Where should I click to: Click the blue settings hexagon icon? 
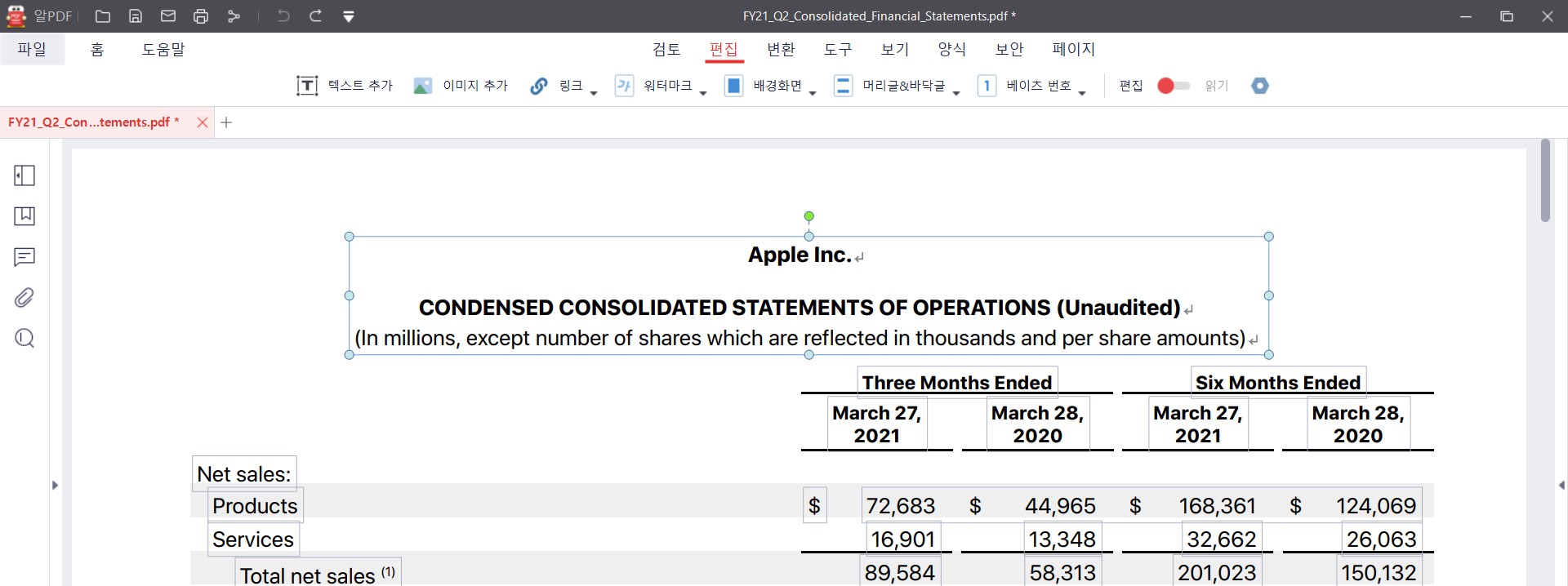coord(1260,86)
